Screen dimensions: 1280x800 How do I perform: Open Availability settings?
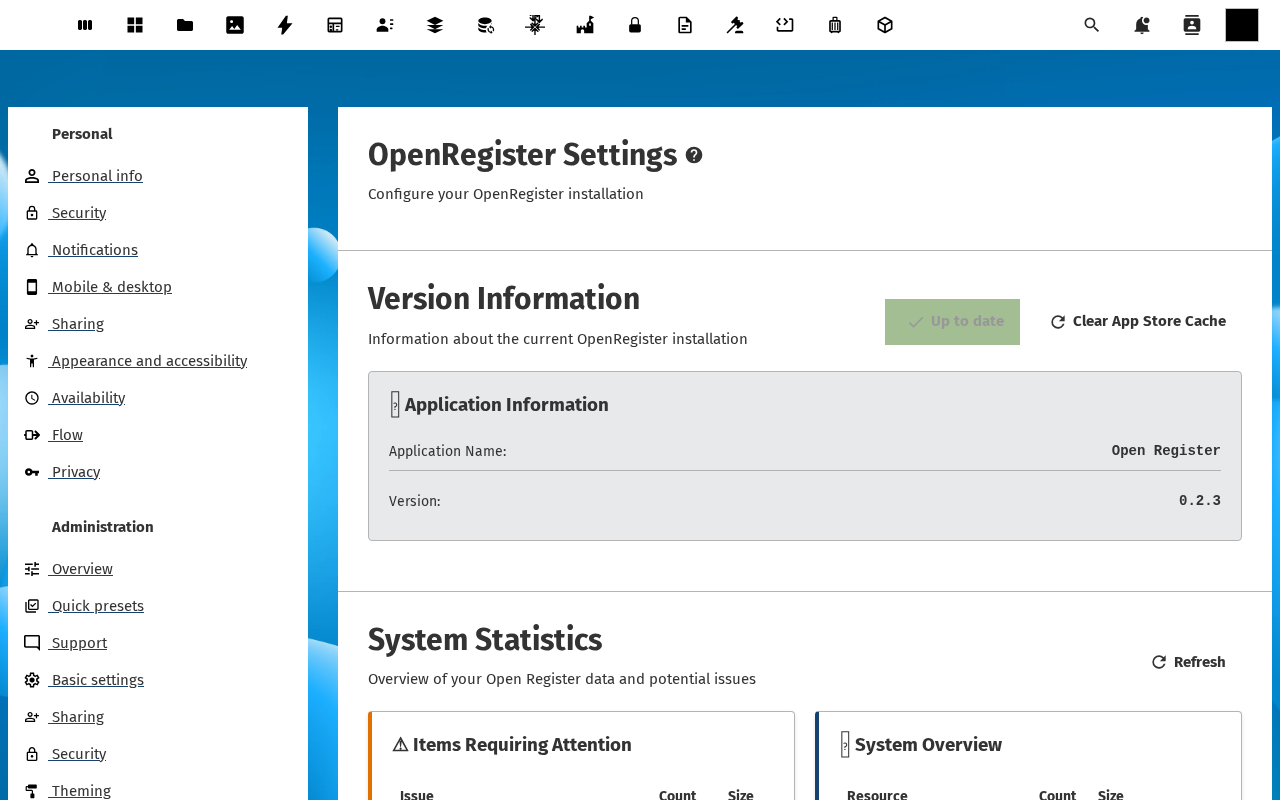pyautogui.click(x=88, y=398)
